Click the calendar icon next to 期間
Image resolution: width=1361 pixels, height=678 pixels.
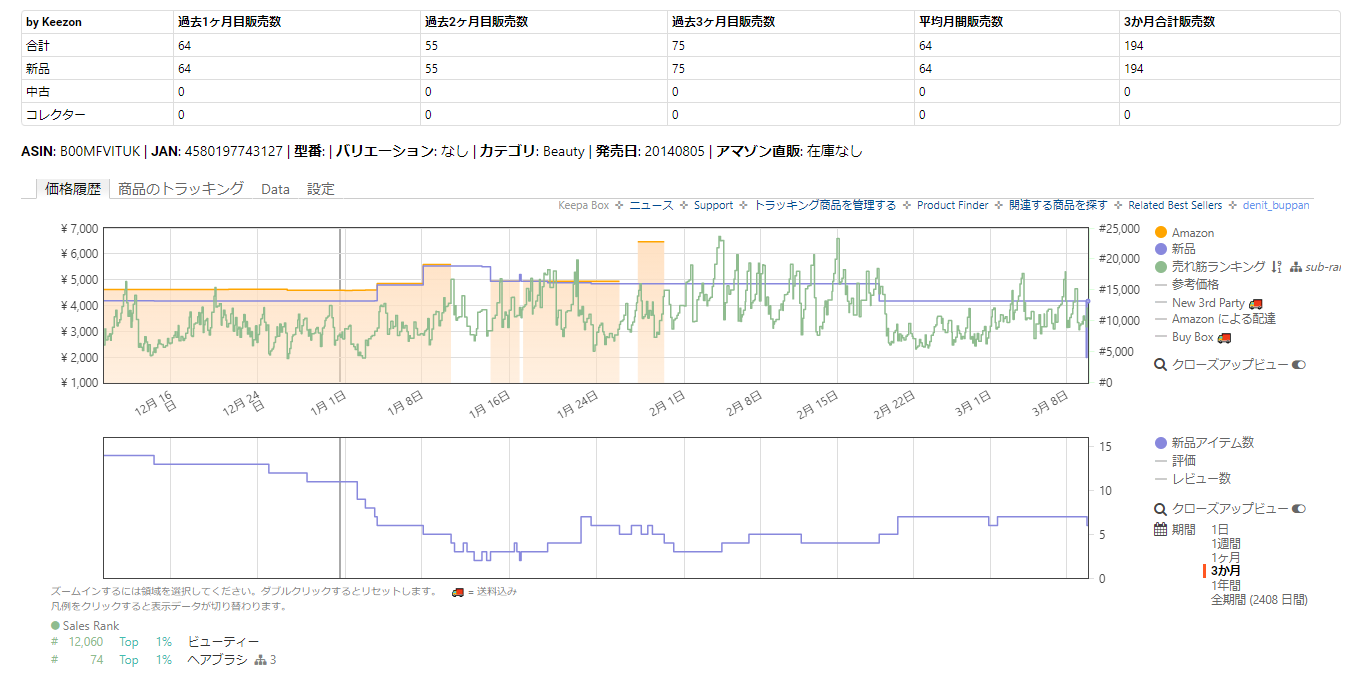1160,530
